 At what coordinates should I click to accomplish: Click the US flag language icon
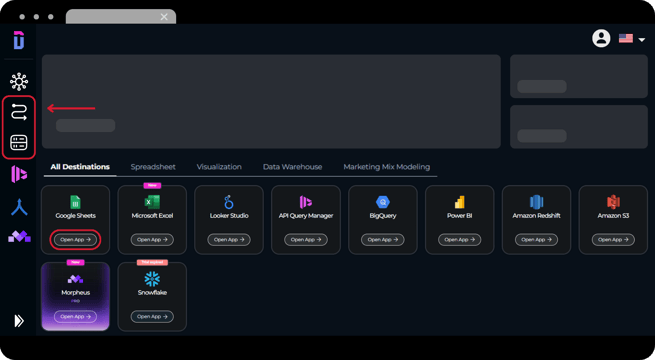[x=625, y=38]
